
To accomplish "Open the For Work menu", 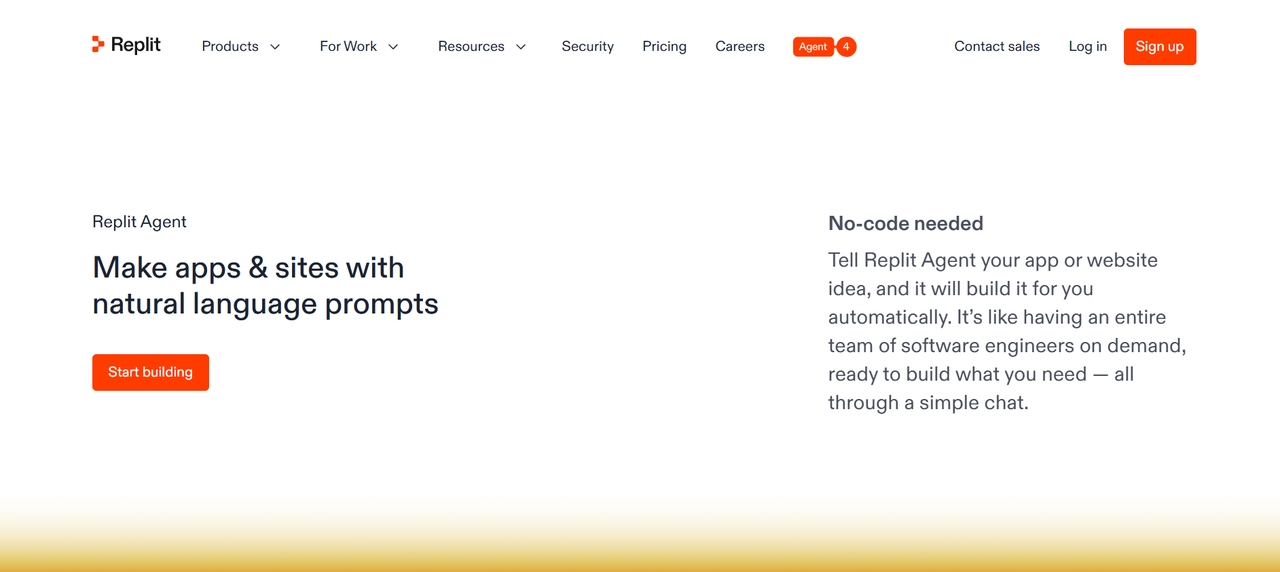I will pos(348,46).
